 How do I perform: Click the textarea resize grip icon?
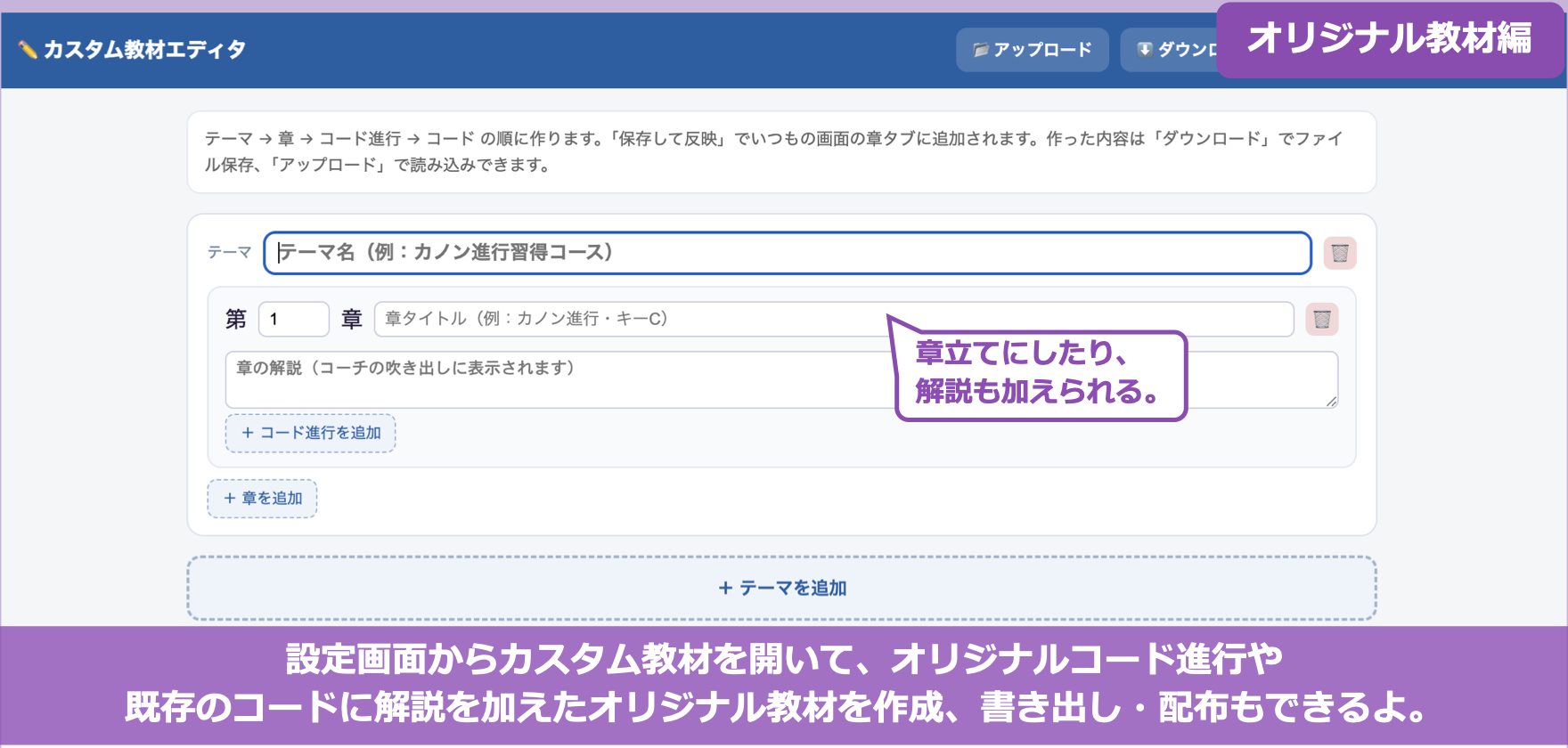click(x=1331, y=402)
